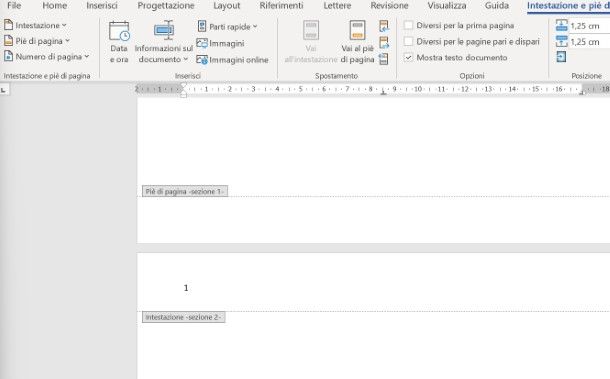
Task: Expand the Parti rapide menu
Action: coord(228,26)
